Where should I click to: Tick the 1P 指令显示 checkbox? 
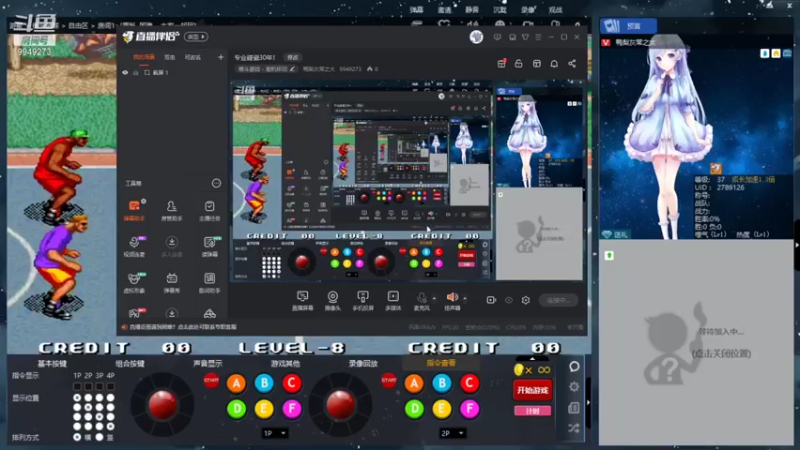77,386
